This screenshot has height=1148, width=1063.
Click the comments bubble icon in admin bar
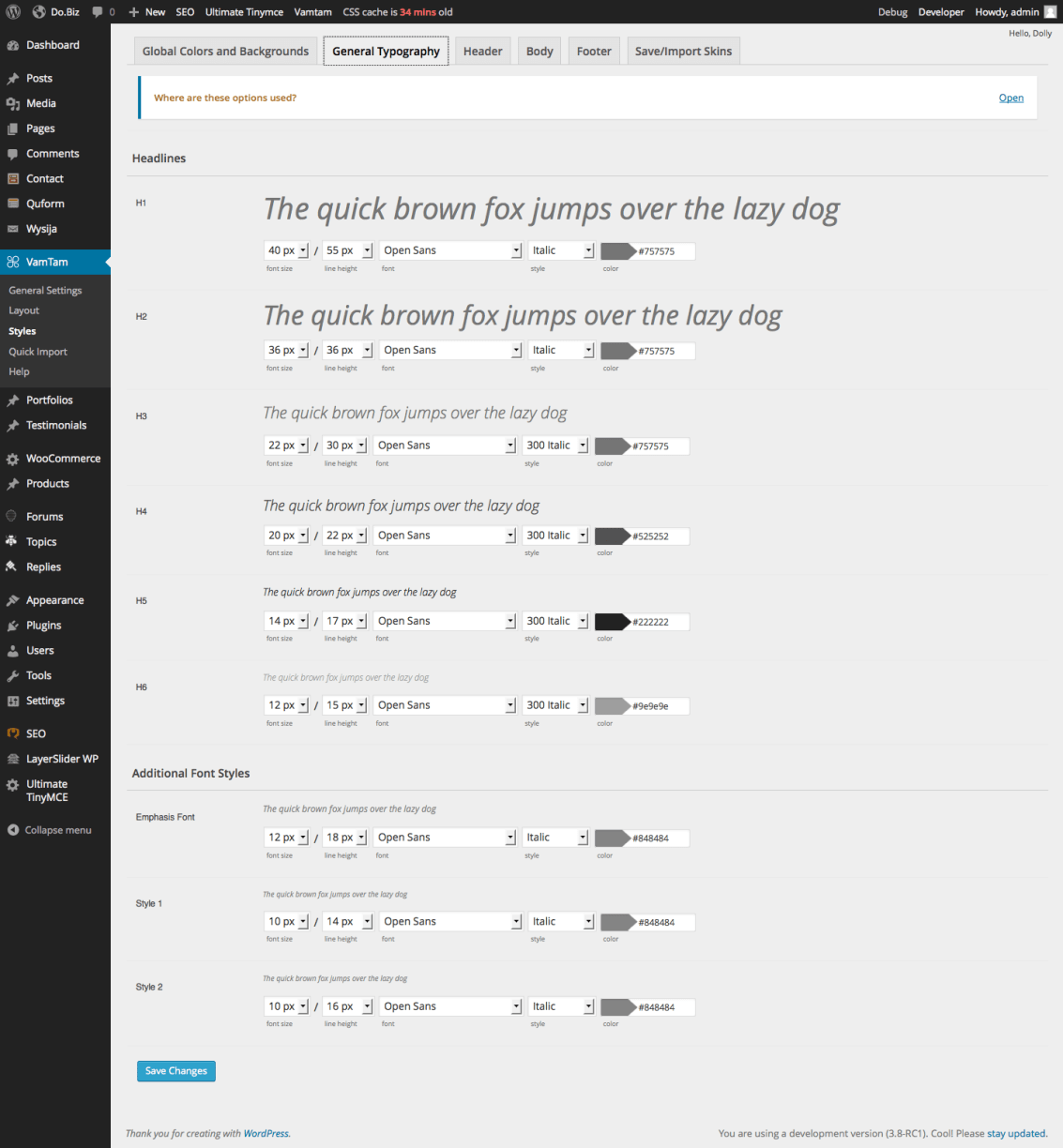[98, 12]
